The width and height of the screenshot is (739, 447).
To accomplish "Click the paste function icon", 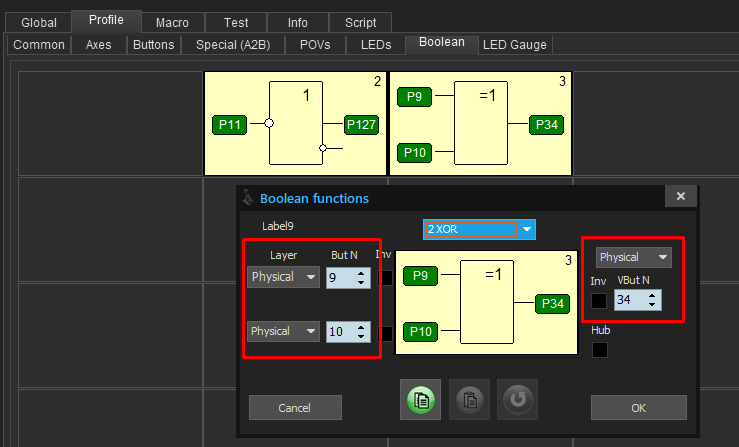I will tap(468, 399).
